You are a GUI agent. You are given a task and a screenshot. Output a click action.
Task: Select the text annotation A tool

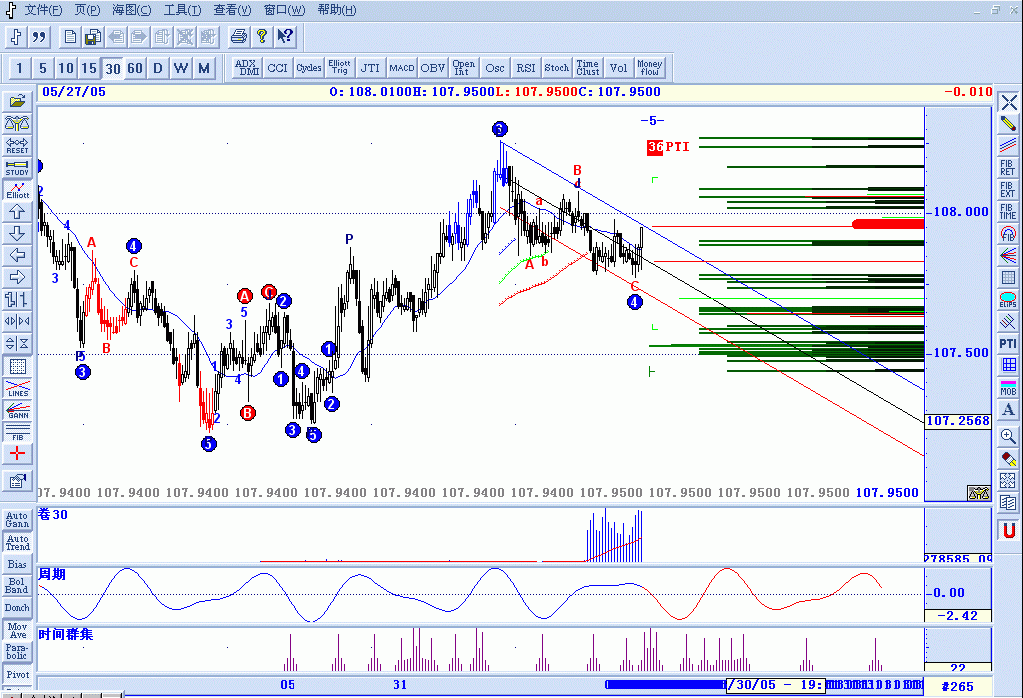pos(1009,410)
